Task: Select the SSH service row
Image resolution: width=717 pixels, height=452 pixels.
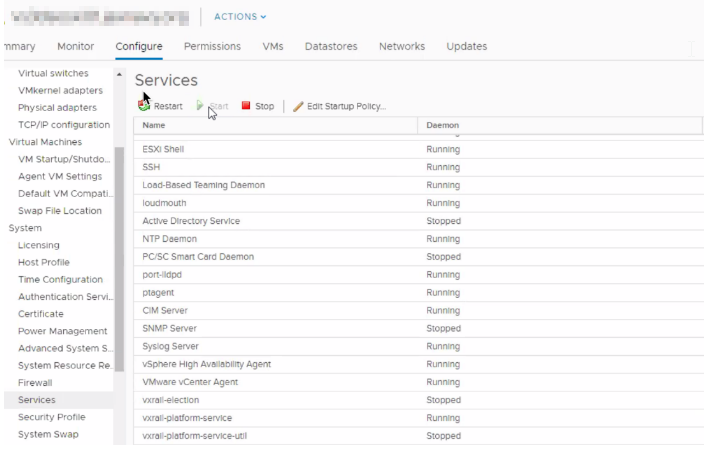Action: point(418,167)
